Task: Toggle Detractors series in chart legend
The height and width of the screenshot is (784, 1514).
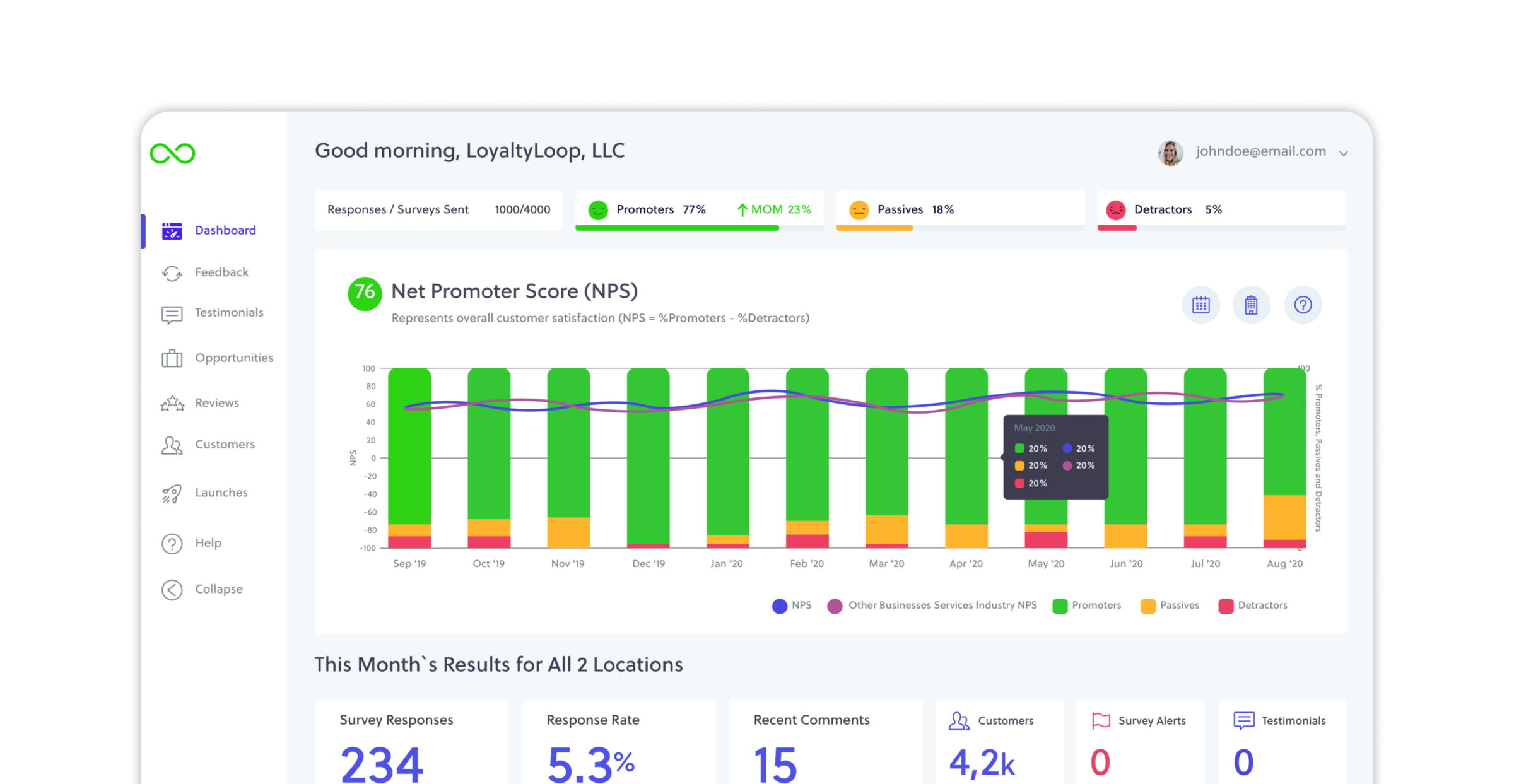Action: pyautogui.click(x=1262, y=606)
